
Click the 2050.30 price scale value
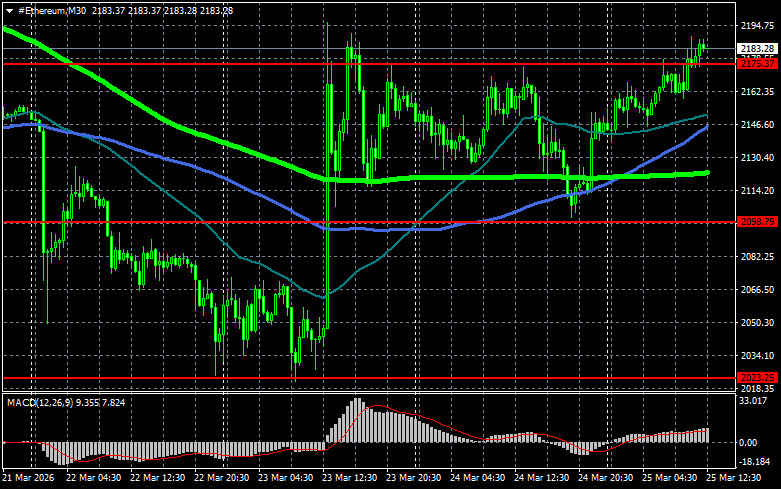(x=757, y=322)
